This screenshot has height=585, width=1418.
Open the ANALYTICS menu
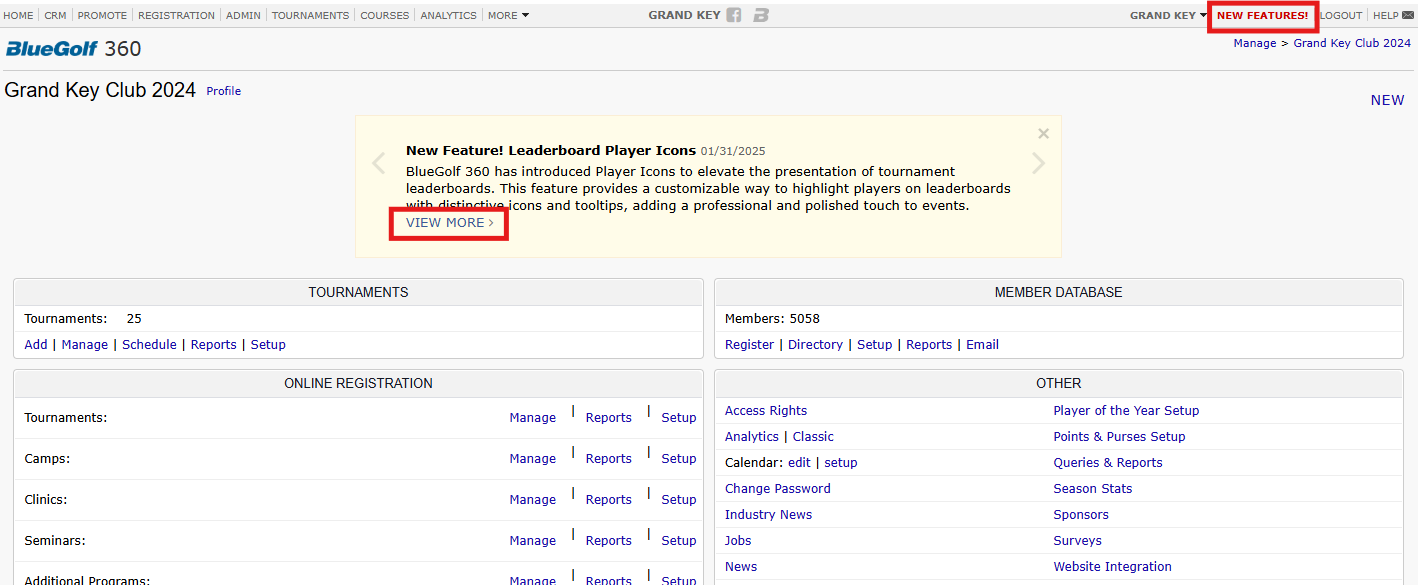tap(448, 16)
